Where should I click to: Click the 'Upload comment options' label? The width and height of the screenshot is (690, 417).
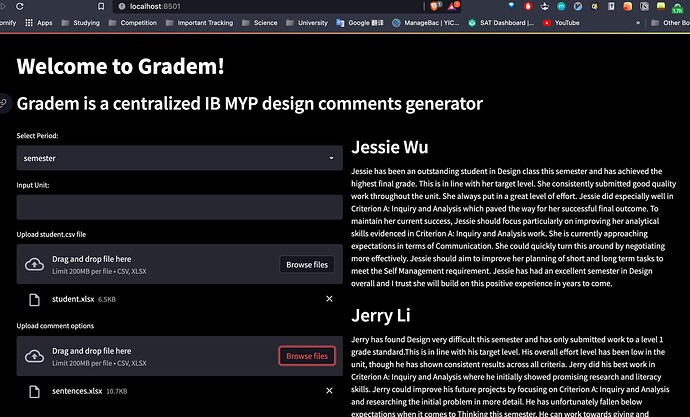[x=55, y=326]
